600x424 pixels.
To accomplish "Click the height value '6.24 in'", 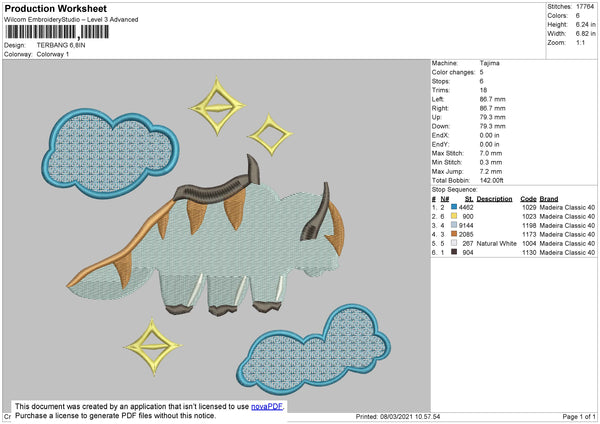I will click(x=585, y=24).
